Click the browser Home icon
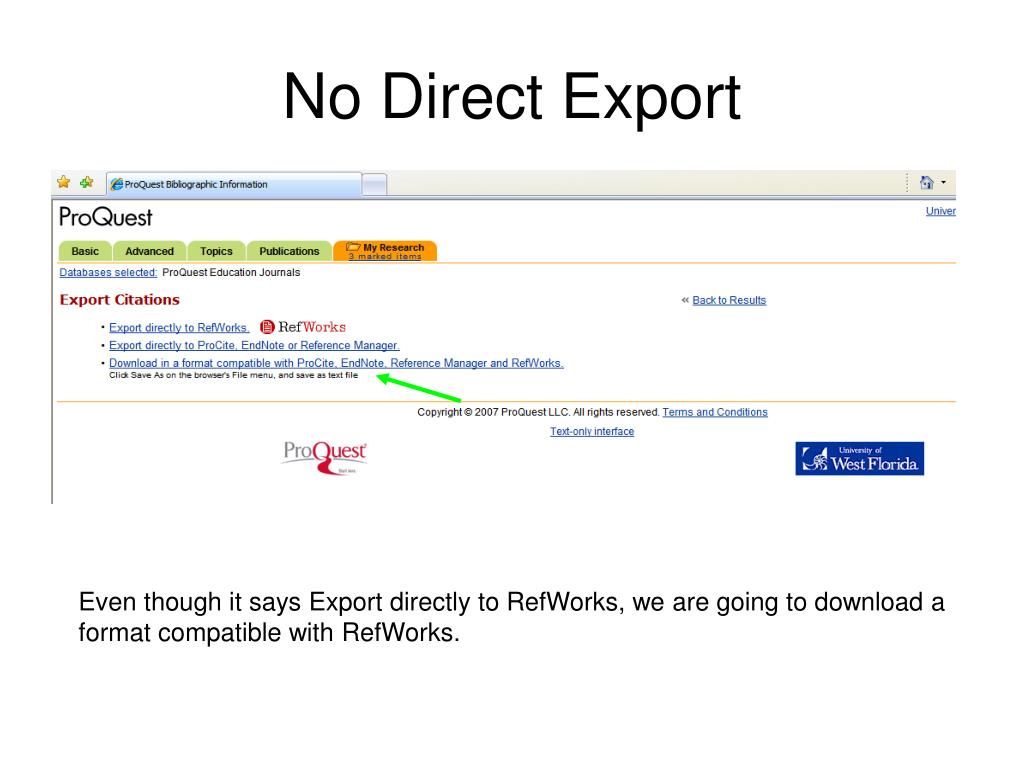The height and width of the screenshot is (768, 1024). (x=927, y=182)
